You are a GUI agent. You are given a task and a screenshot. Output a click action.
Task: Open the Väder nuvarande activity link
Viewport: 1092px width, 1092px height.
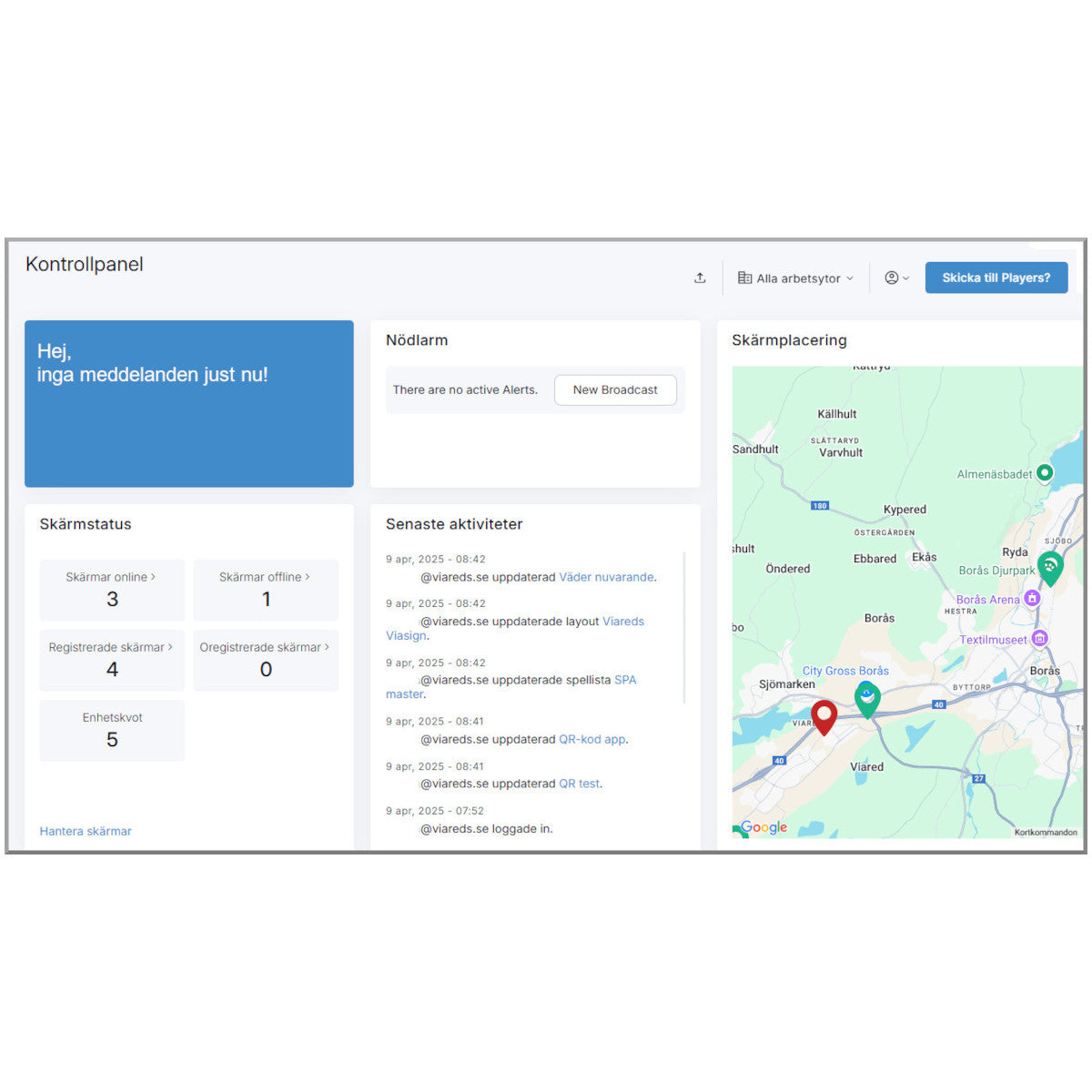click(x=606, y=577)
